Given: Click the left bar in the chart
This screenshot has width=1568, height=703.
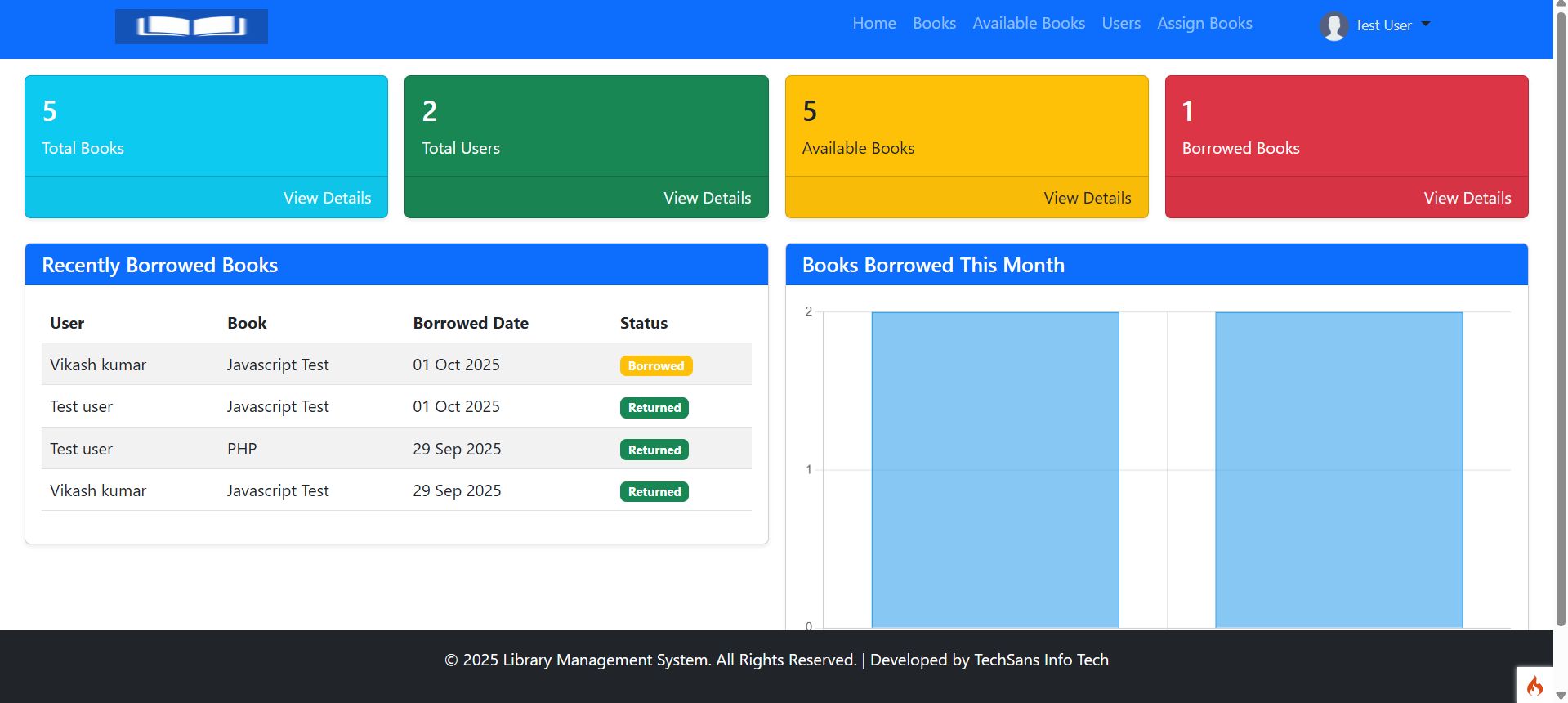Looking at the screenshot, I should pyautogui.click(x=994, y=469).
